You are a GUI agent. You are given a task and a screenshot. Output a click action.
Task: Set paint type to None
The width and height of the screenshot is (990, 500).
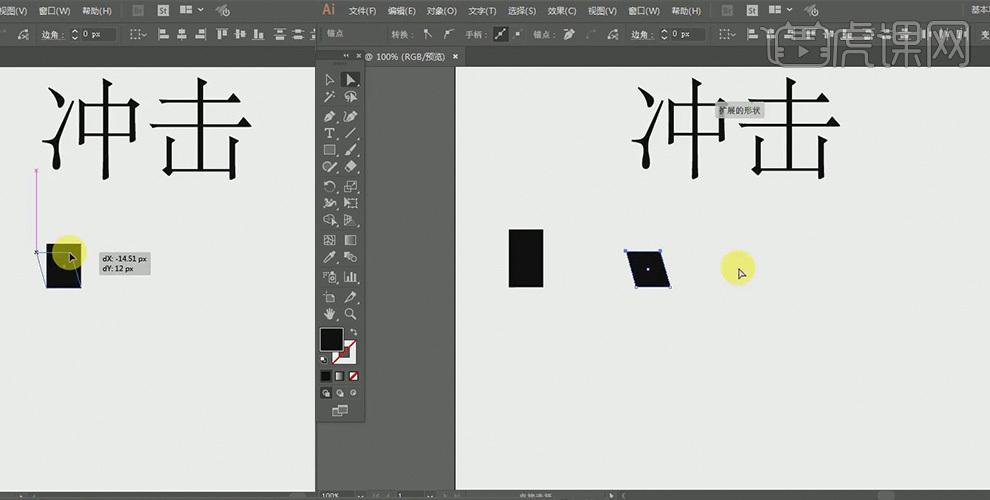coord(354,376)
